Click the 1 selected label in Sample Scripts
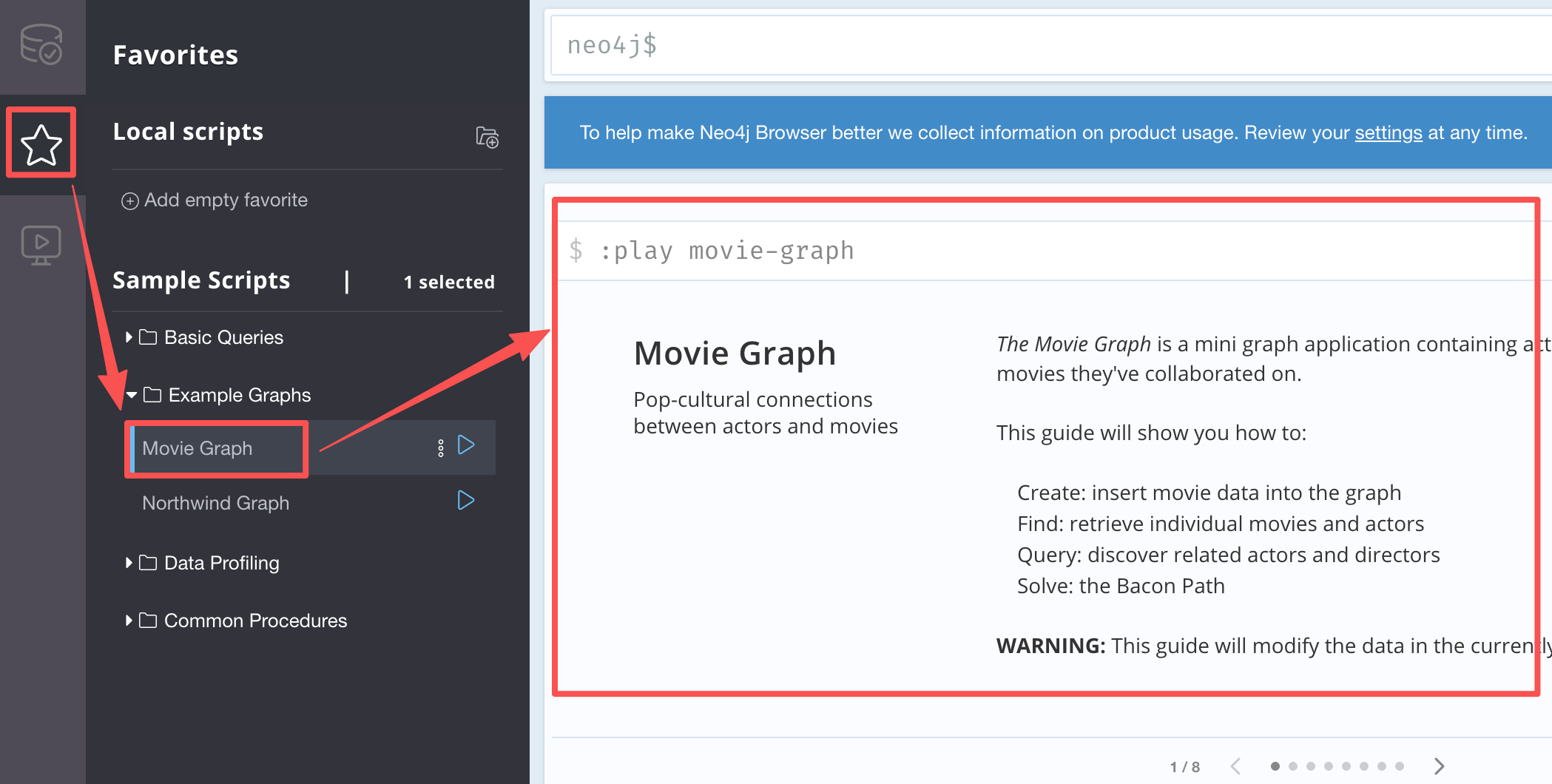 pyautogui.click(x=449, y=283)
